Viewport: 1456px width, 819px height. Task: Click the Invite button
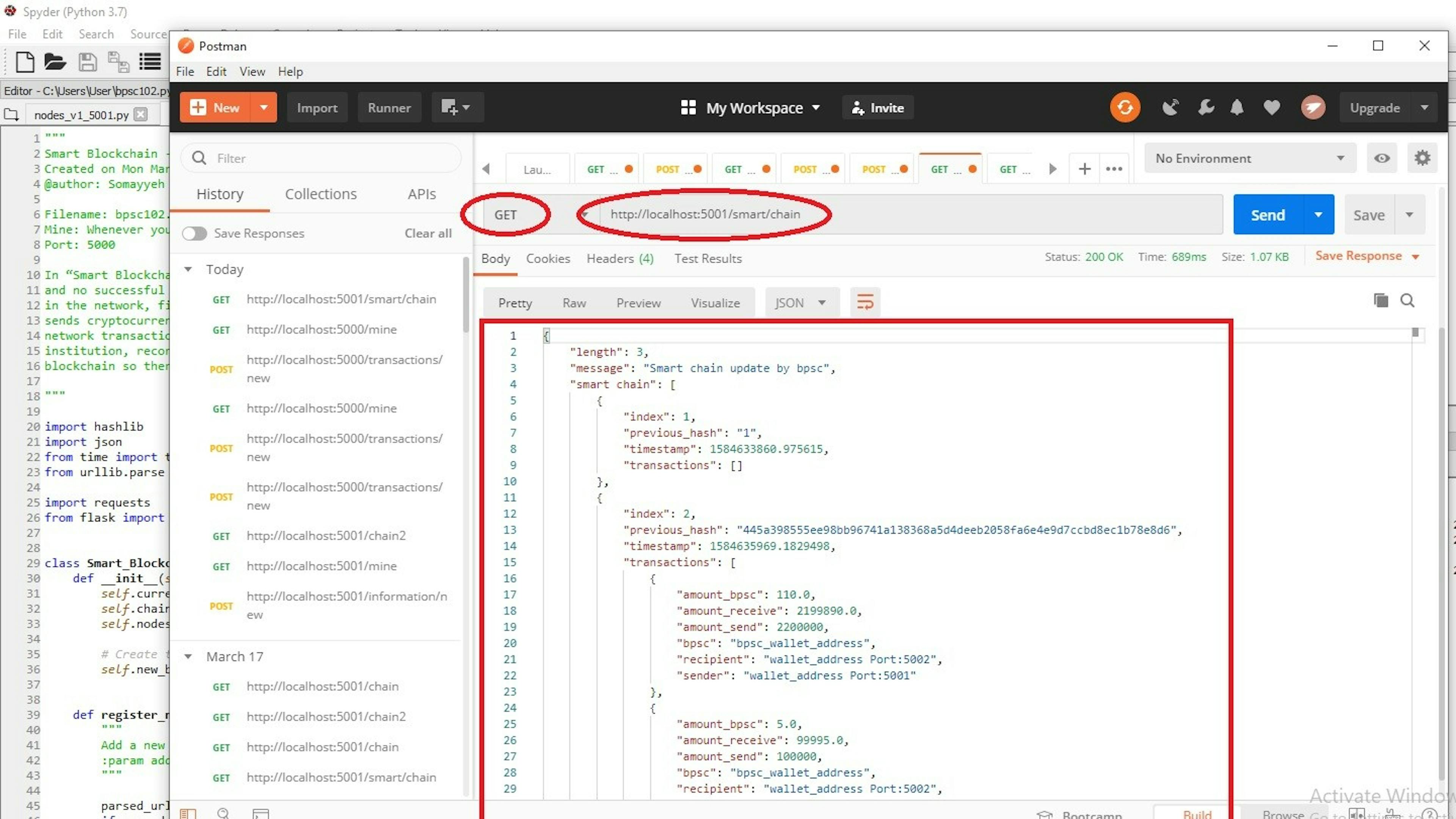[x=878, y=107]
